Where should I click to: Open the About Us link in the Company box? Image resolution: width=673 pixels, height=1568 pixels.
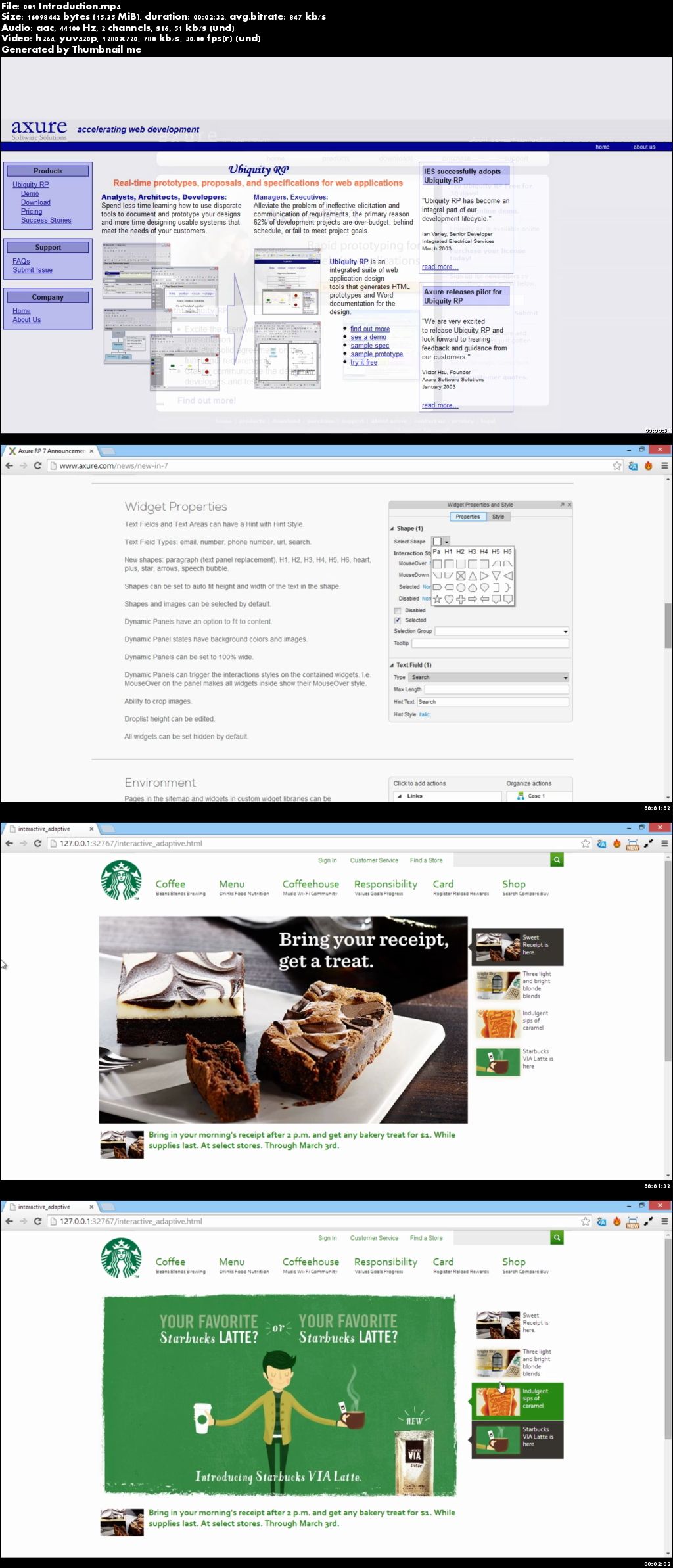pos(26,320)
